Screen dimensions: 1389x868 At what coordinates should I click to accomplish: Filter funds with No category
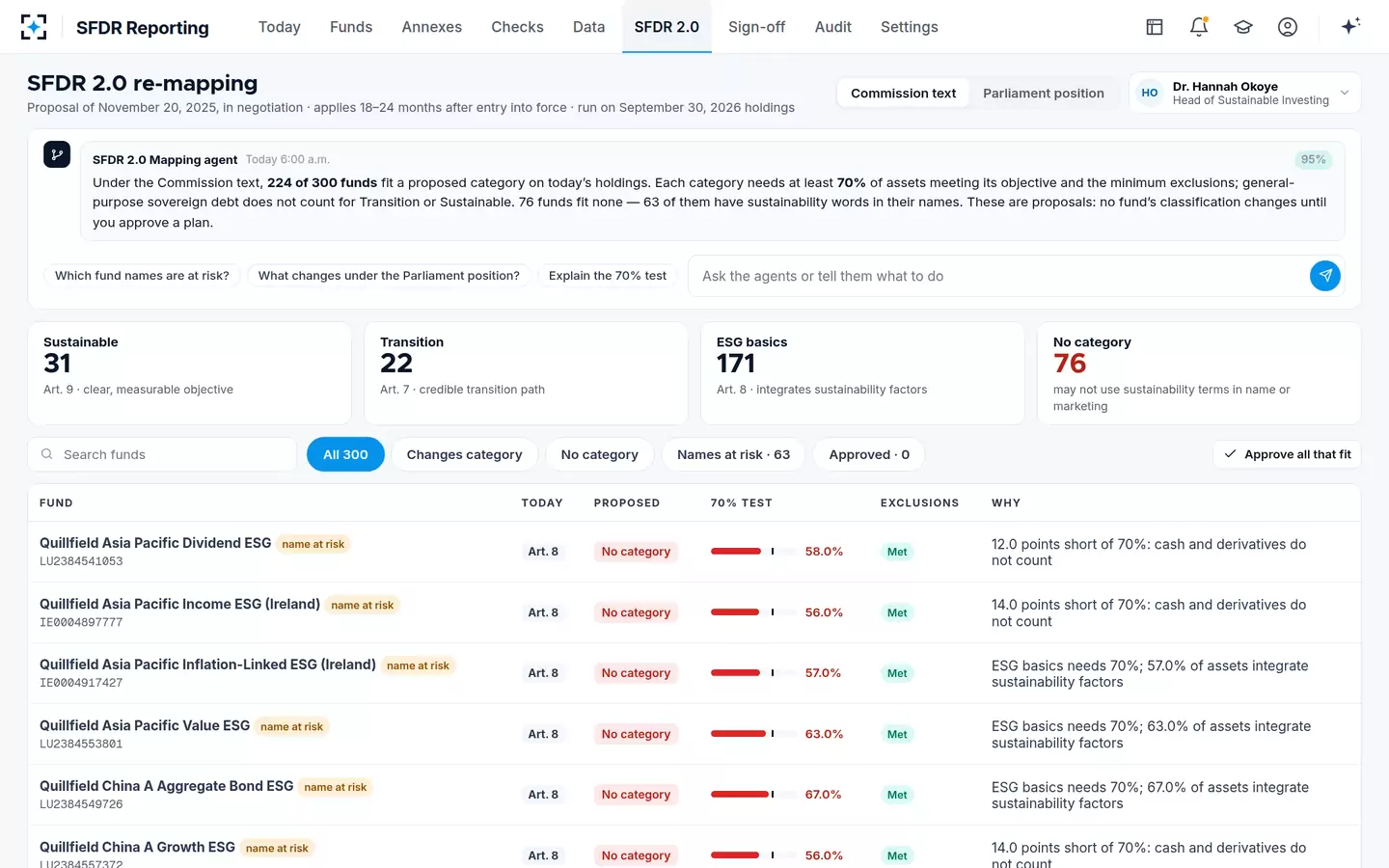[600, 454]
